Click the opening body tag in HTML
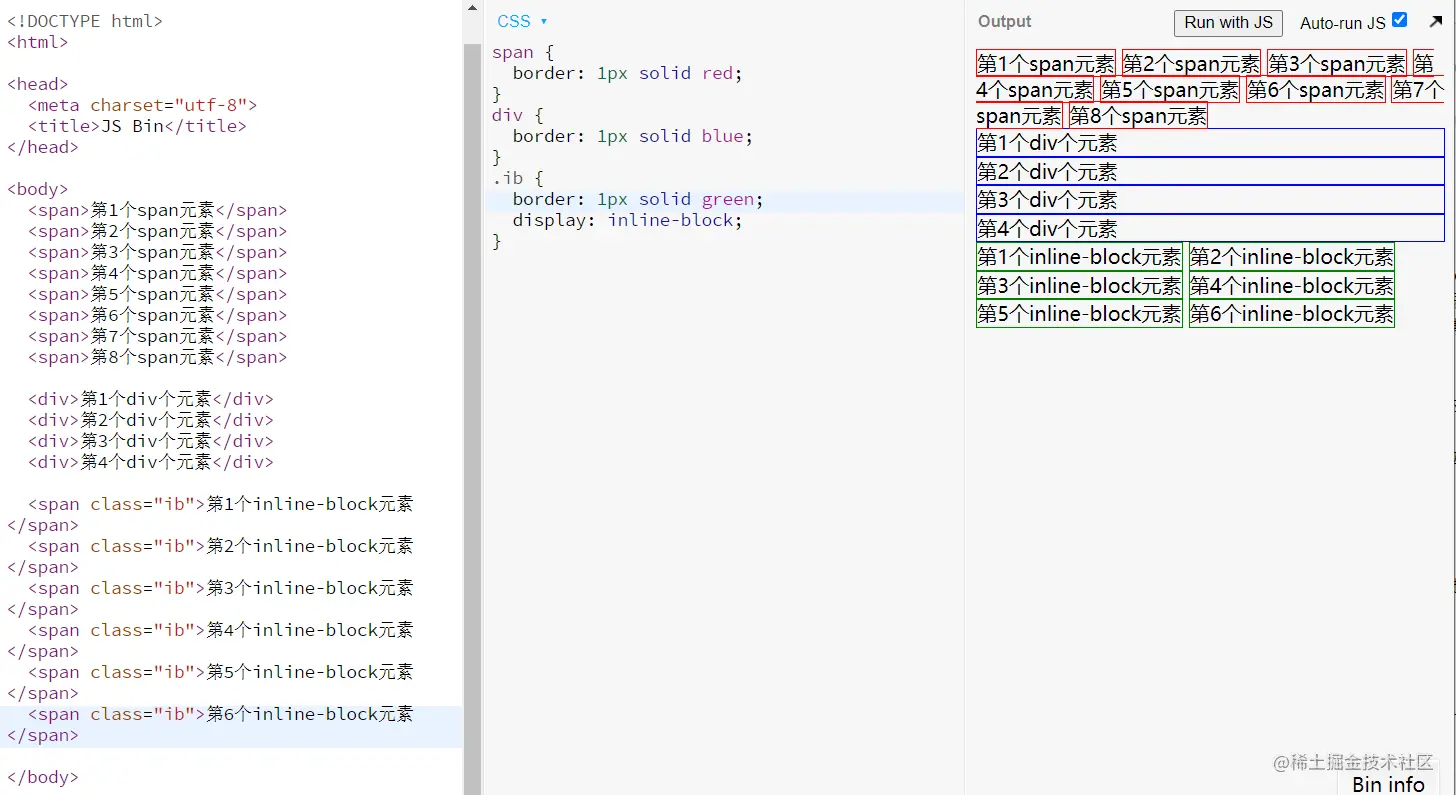Image resolution: width=1456 pixels, height=795 pixels. pos(38,189)
